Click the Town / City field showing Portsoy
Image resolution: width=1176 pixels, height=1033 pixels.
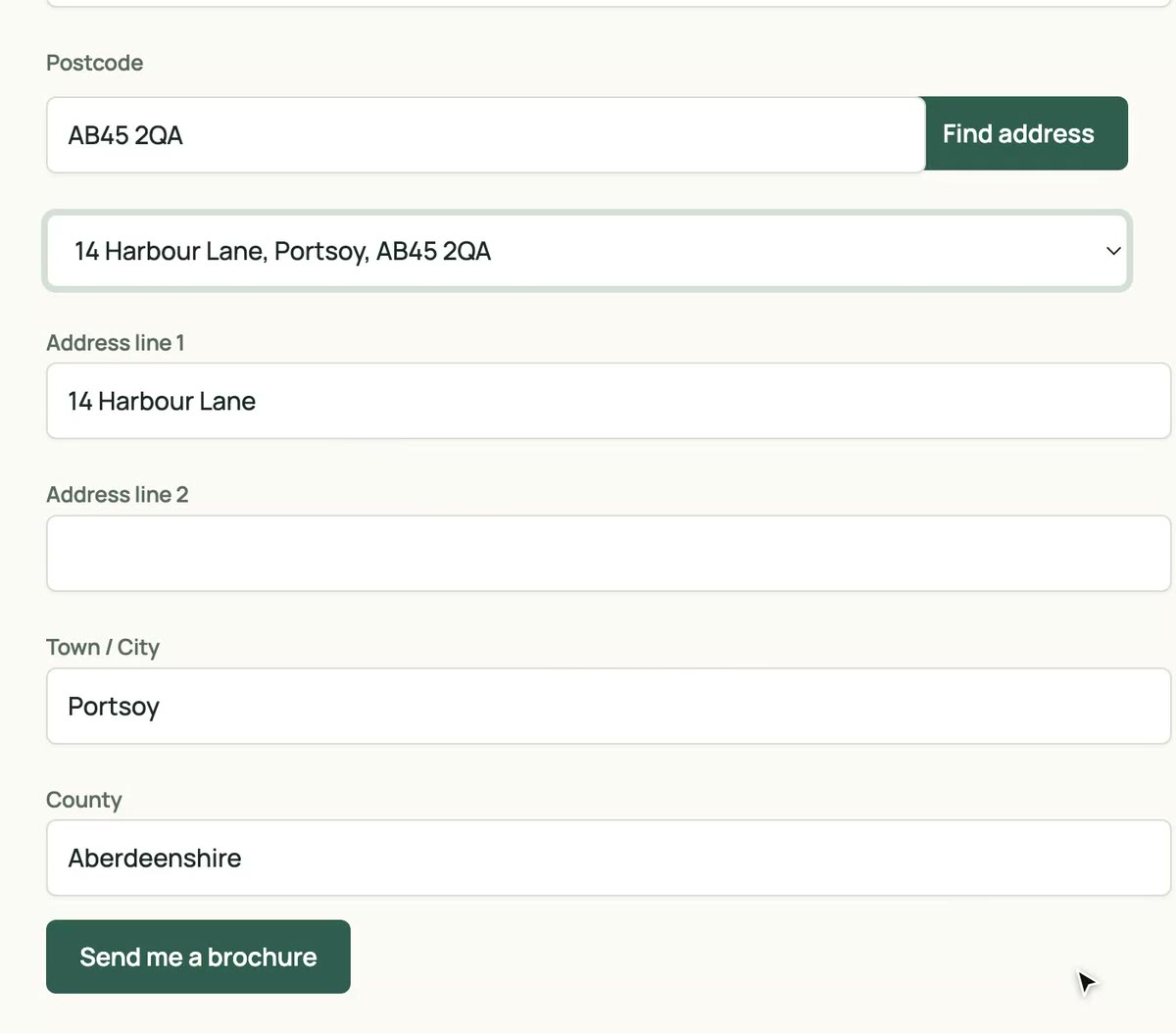coord(609,706)
